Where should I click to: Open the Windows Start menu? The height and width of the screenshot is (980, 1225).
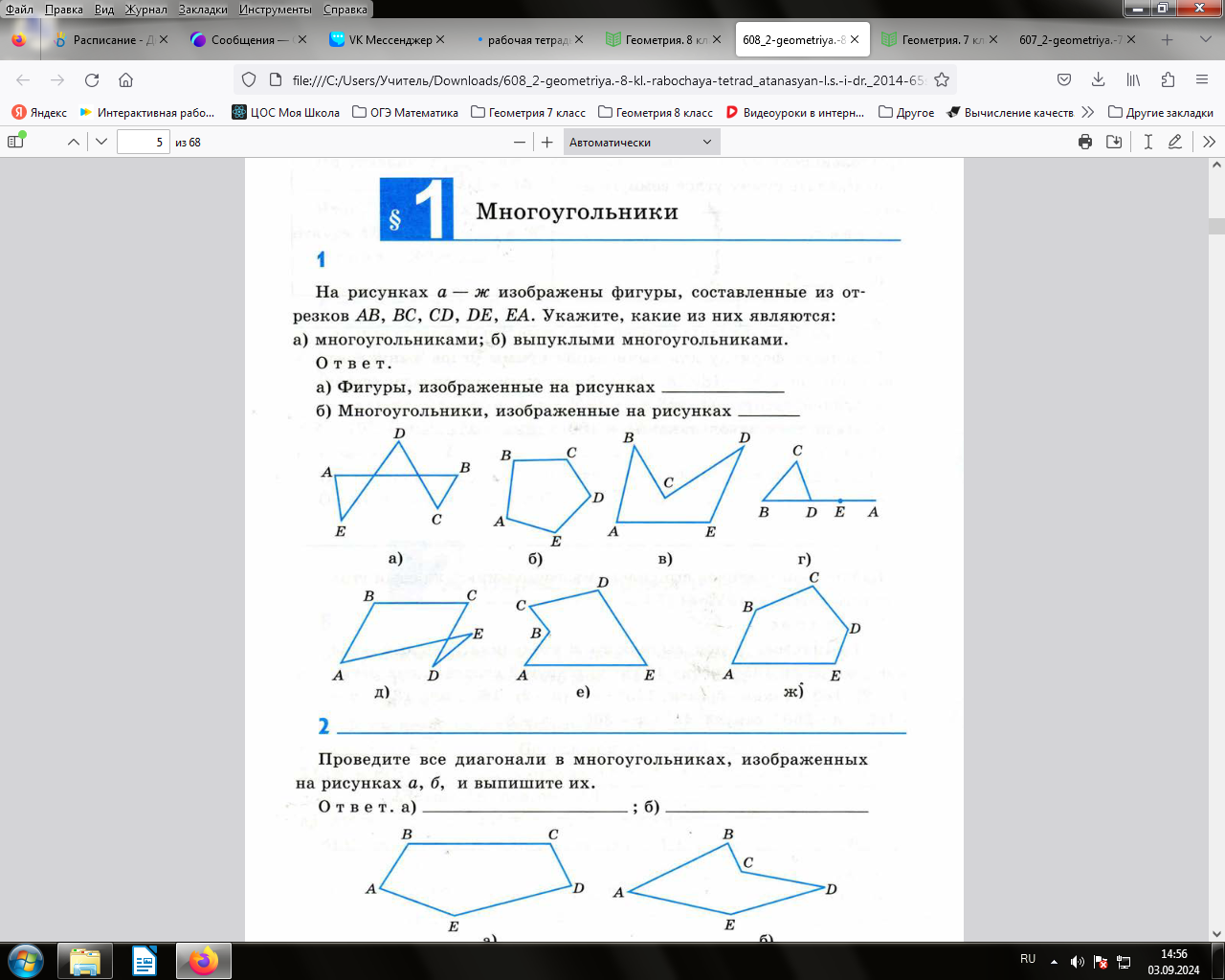coord(25,961)
